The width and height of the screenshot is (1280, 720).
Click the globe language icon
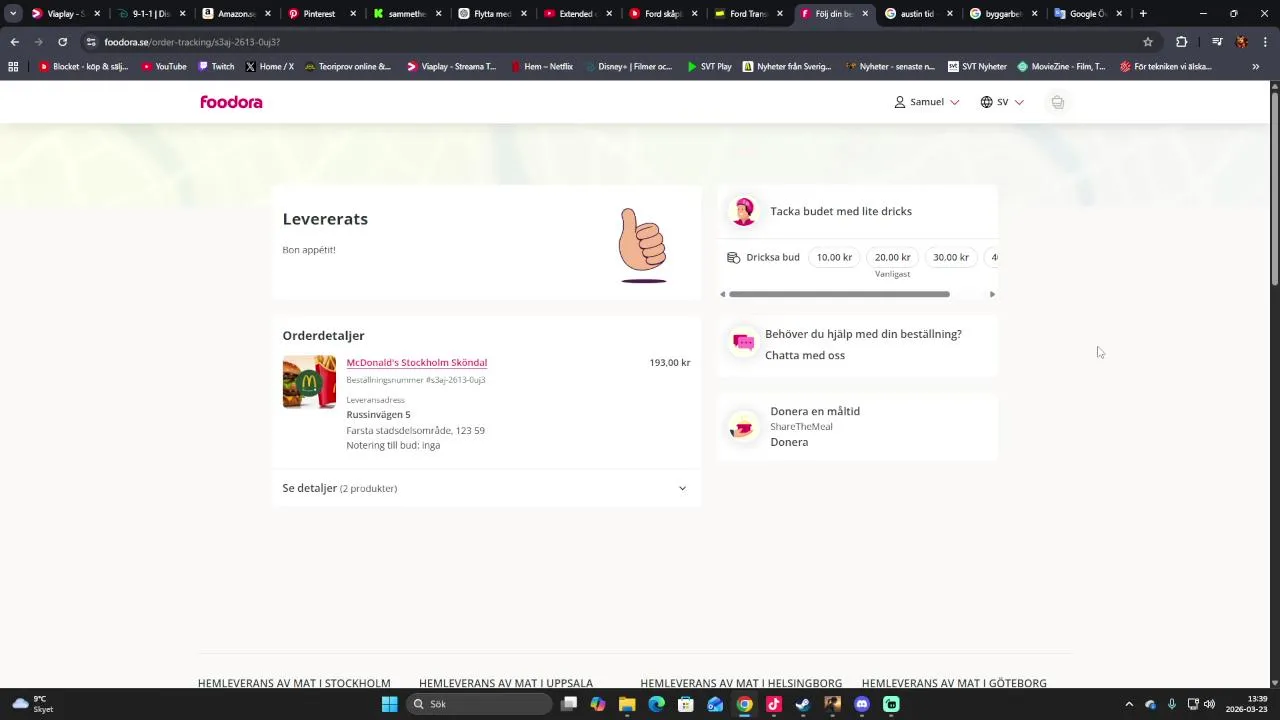point(986,102)
